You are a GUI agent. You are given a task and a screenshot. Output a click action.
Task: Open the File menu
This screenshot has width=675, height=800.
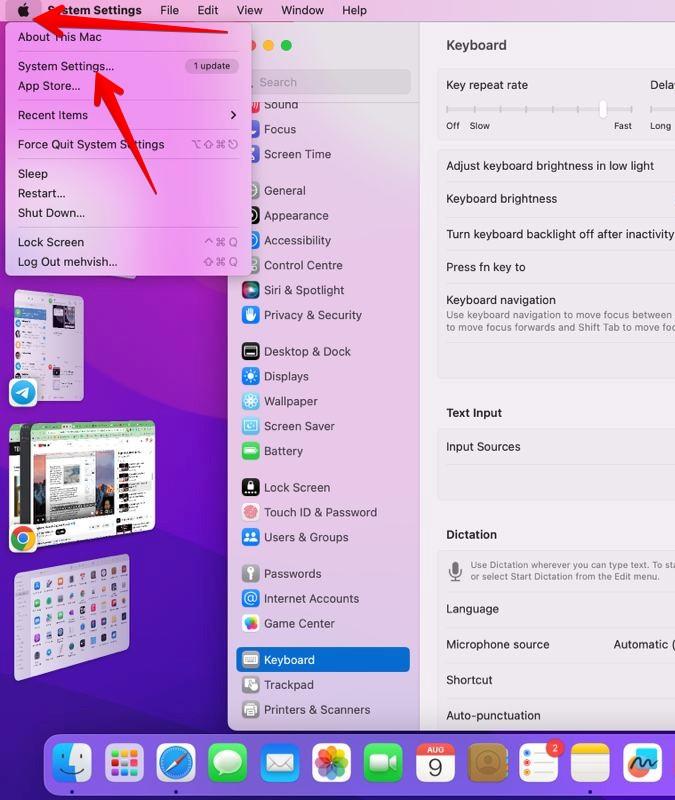tap(169, 10)
